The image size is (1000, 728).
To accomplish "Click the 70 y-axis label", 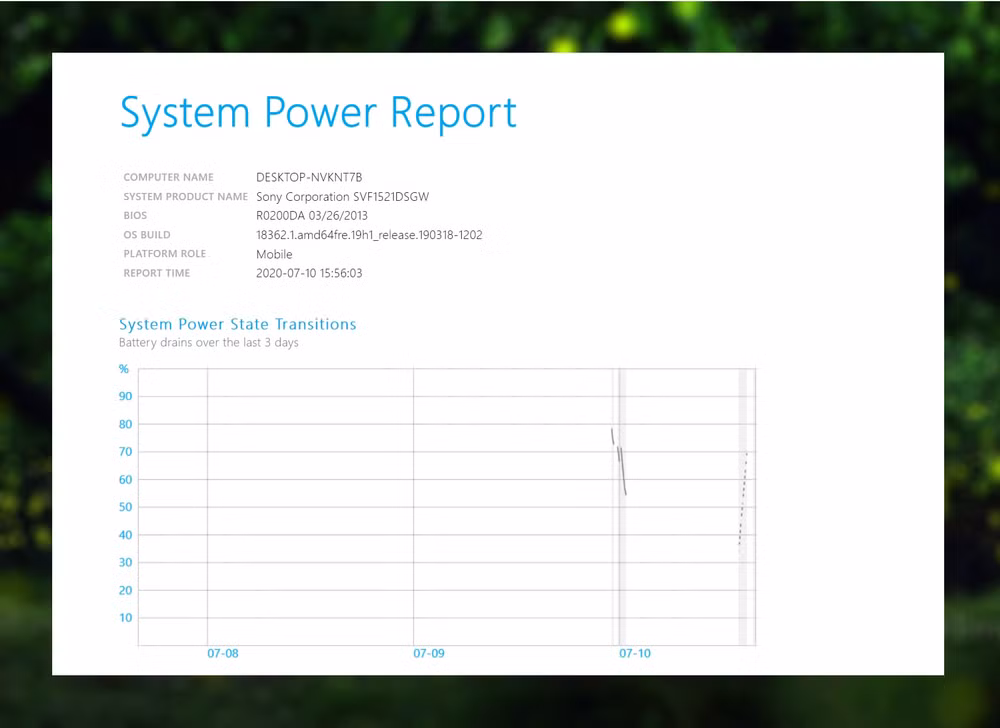I will click(x=126, y=452).
